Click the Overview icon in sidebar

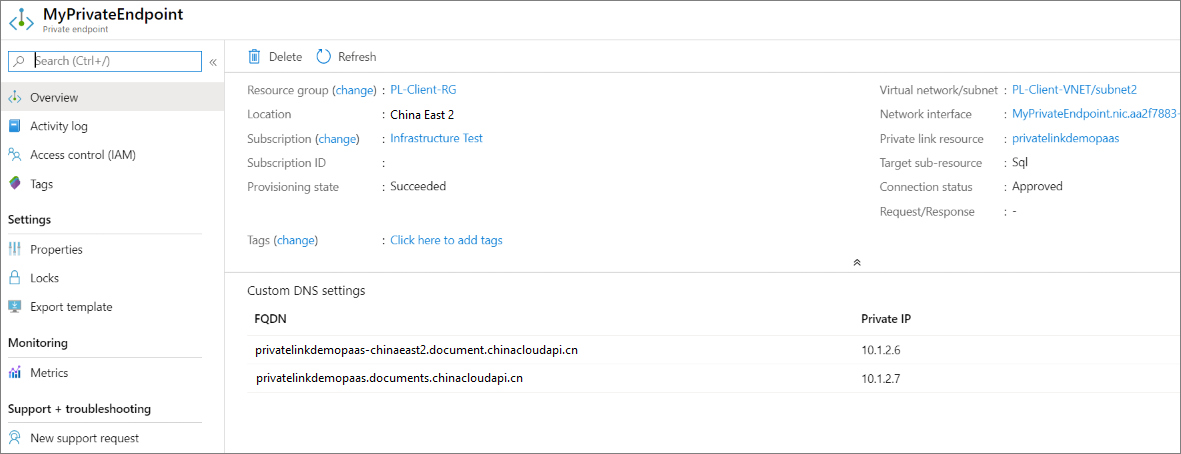tap(15, 97)
